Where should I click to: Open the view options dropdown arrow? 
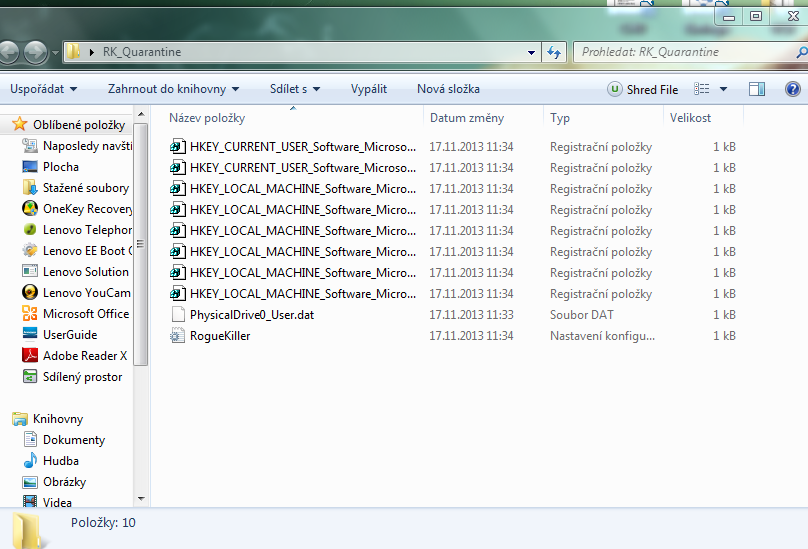pos(723,89)
